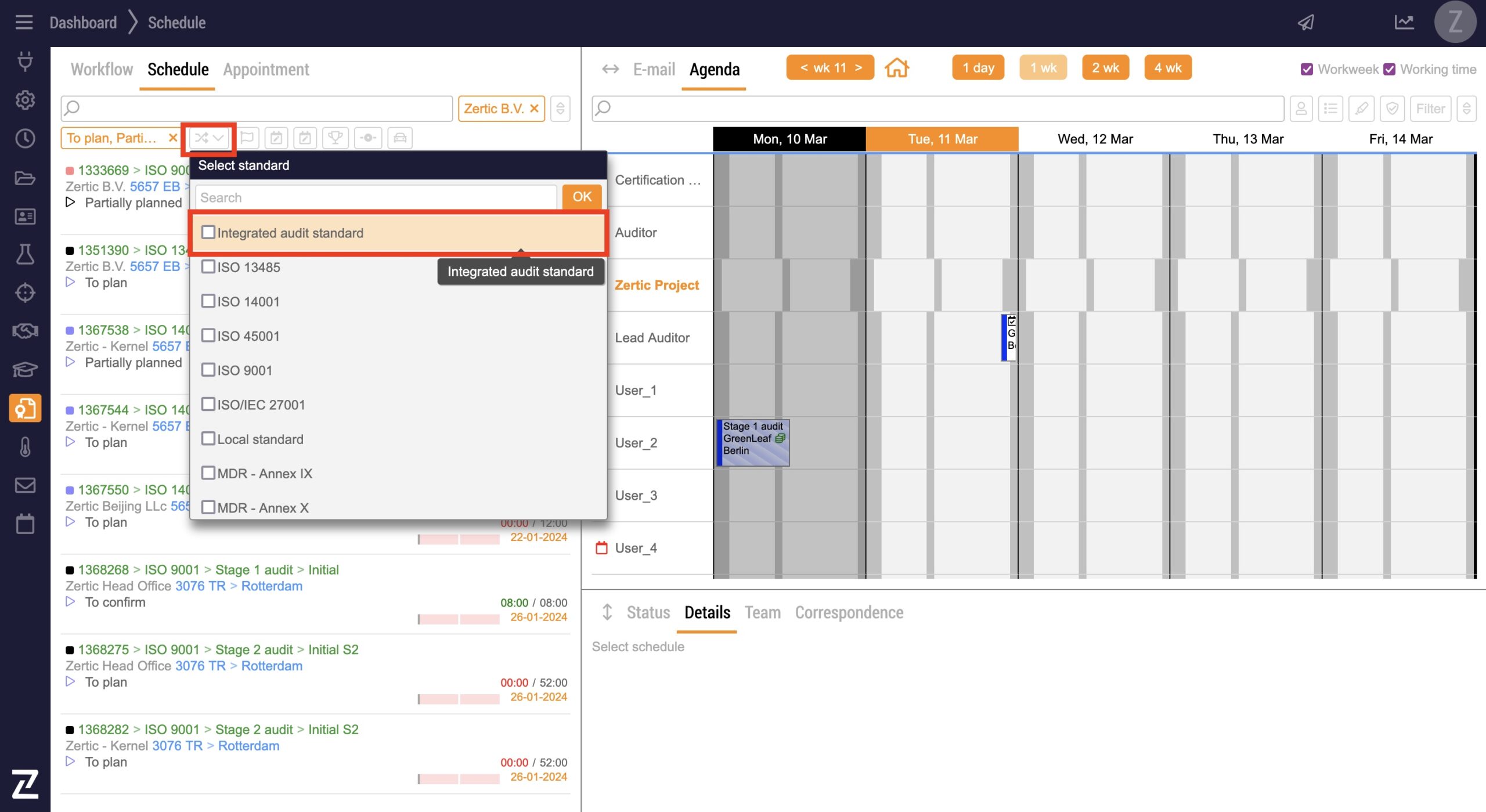Click the home icon in agenda toolbar

(896, 68)
